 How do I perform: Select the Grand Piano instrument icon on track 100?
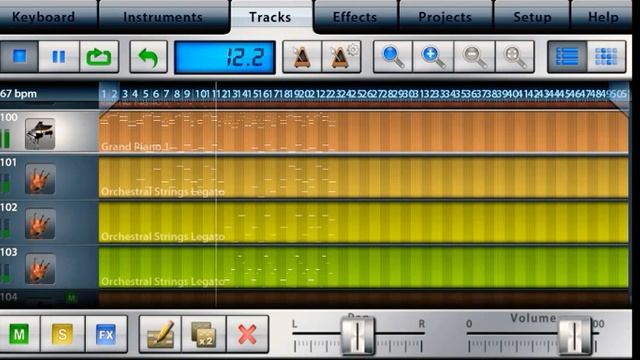pyautogui.click(x=40, y=134)
